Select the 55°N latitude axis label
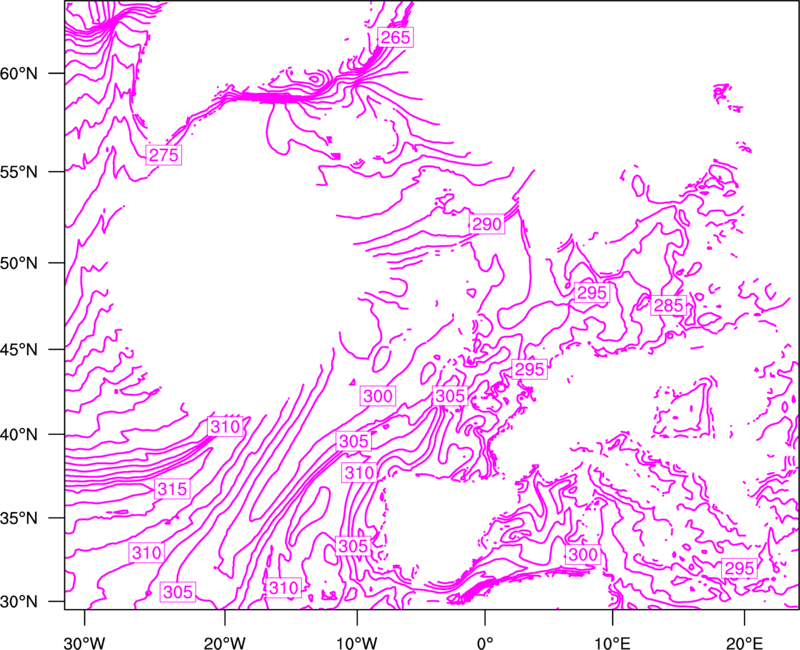This screenshot has width=800, height=650. coord(19,172)
